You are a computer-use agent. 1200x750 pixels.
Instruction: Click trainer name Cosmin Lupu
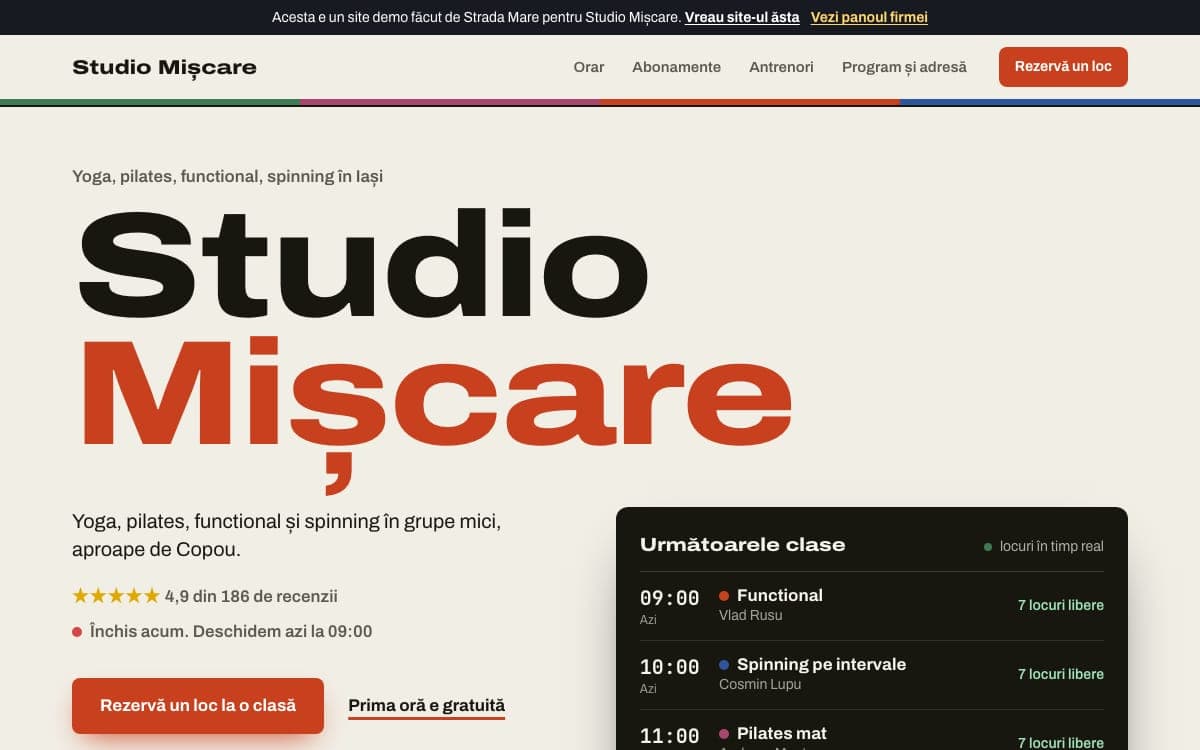tap(760, 684)
